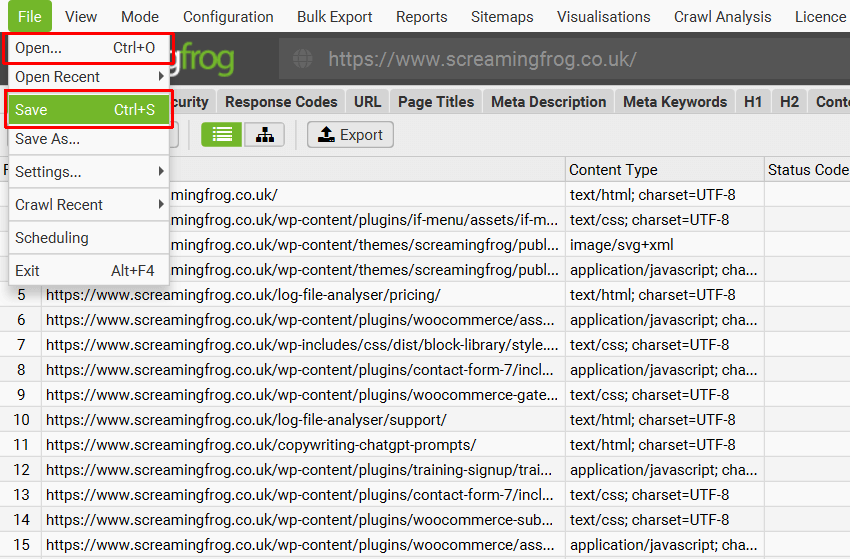Screen dimensions: 850x559
Task: Open the Reports menu
Action: (x=422, y=17)
